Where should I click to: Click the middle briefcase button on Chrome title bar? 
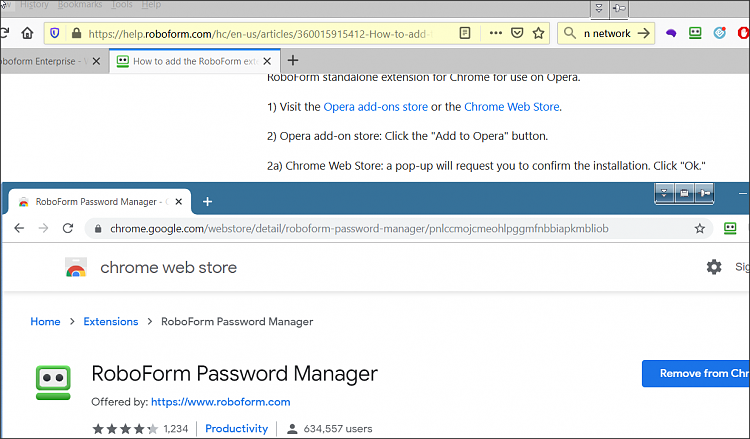click(x=684, y=193)
